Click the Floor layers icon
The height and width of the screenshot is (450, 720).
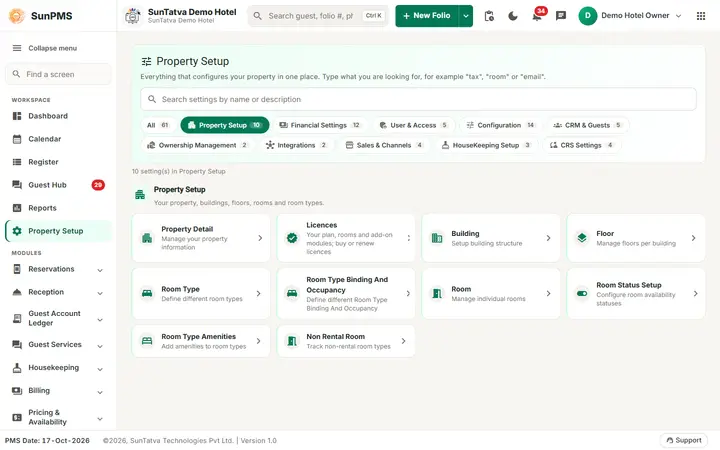pyautogui.click(x=582, y=238)
